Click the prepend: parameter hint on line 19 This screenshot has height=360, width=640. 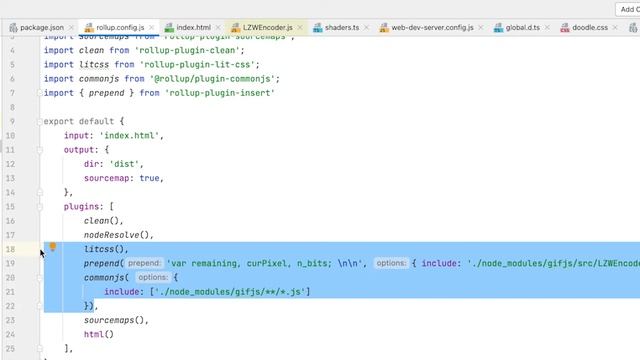144,263
